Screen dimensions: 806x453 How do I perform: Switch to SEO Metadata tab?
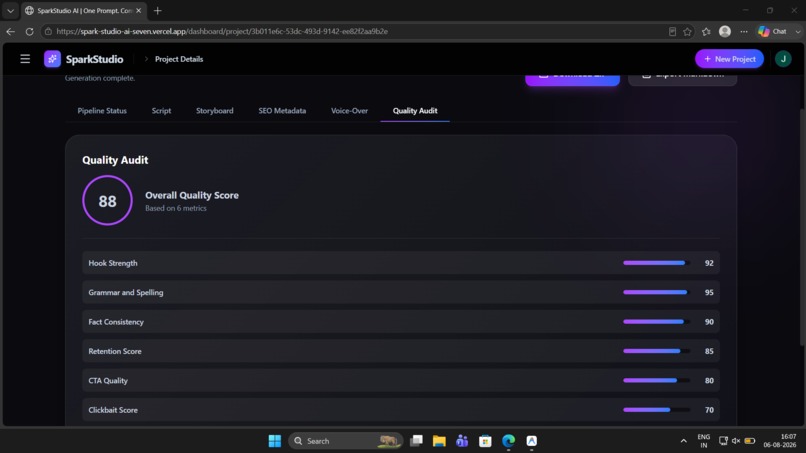[282, 111]
